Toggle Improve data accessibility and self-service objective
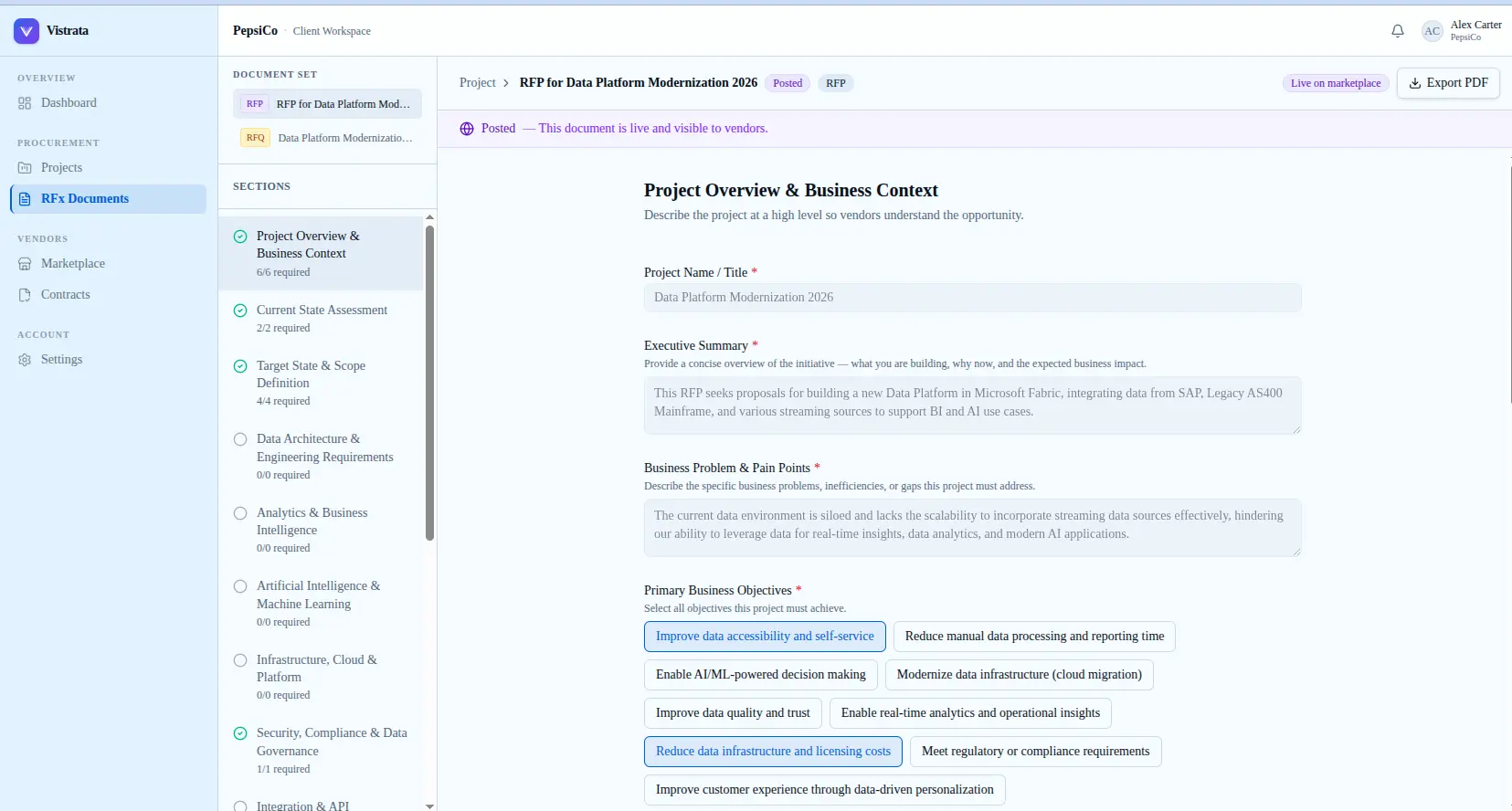 pos(765,637)
